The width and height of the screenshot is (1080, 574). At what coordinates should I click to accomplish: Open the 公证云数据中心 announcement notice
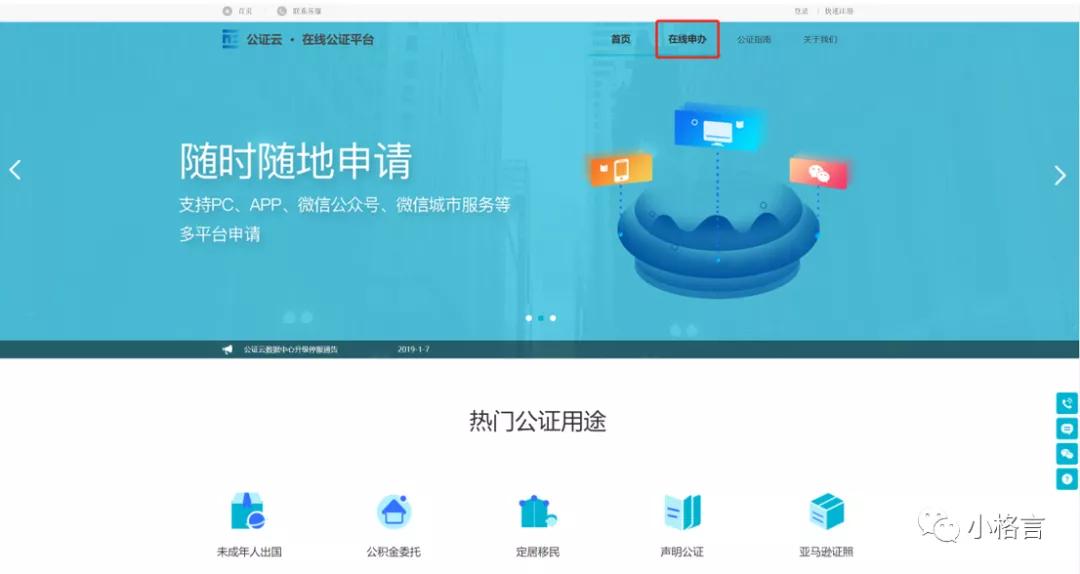[290, 349]
